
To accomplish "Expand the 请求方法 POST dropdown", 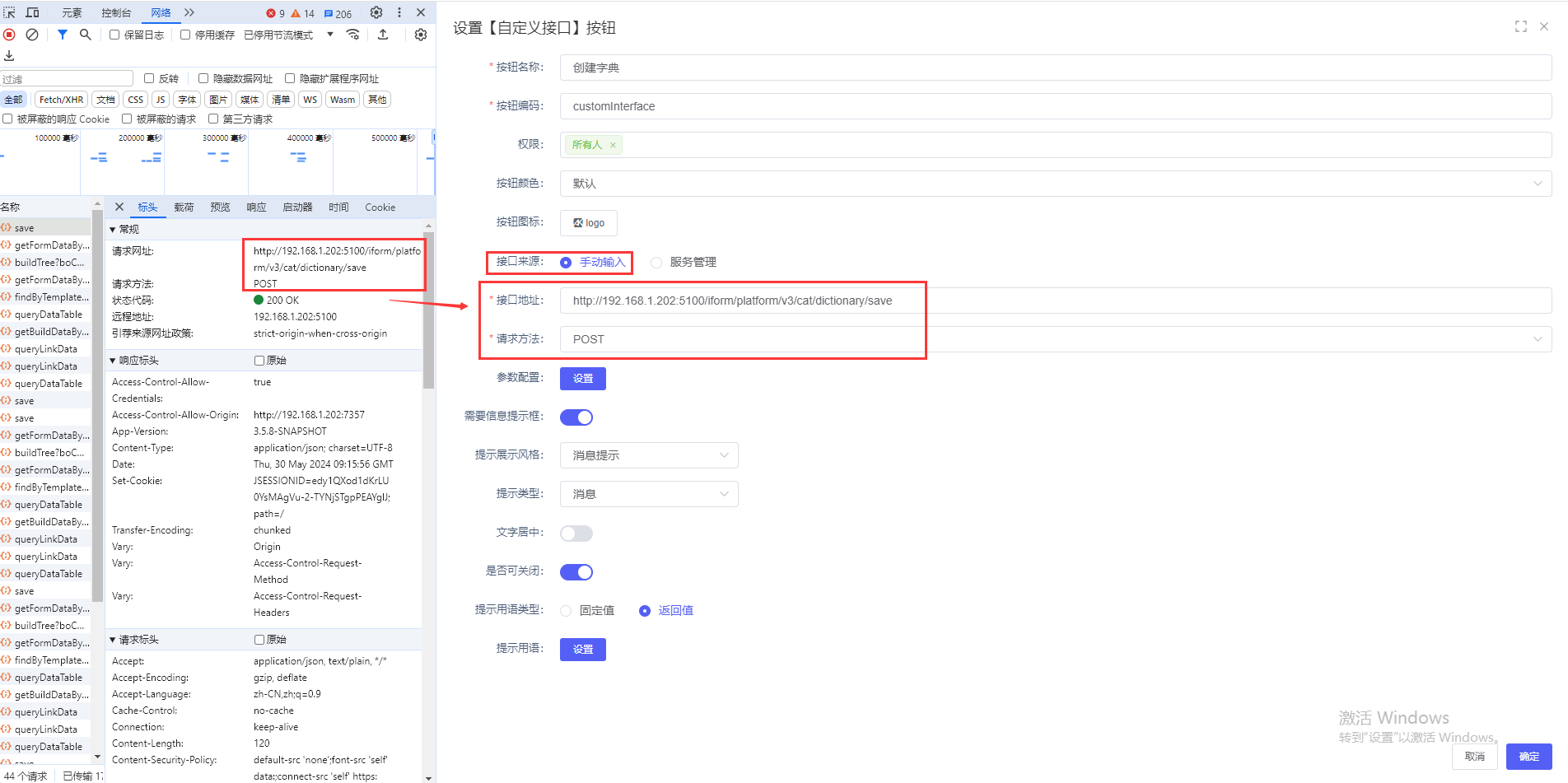I will tap(1055, 339).
